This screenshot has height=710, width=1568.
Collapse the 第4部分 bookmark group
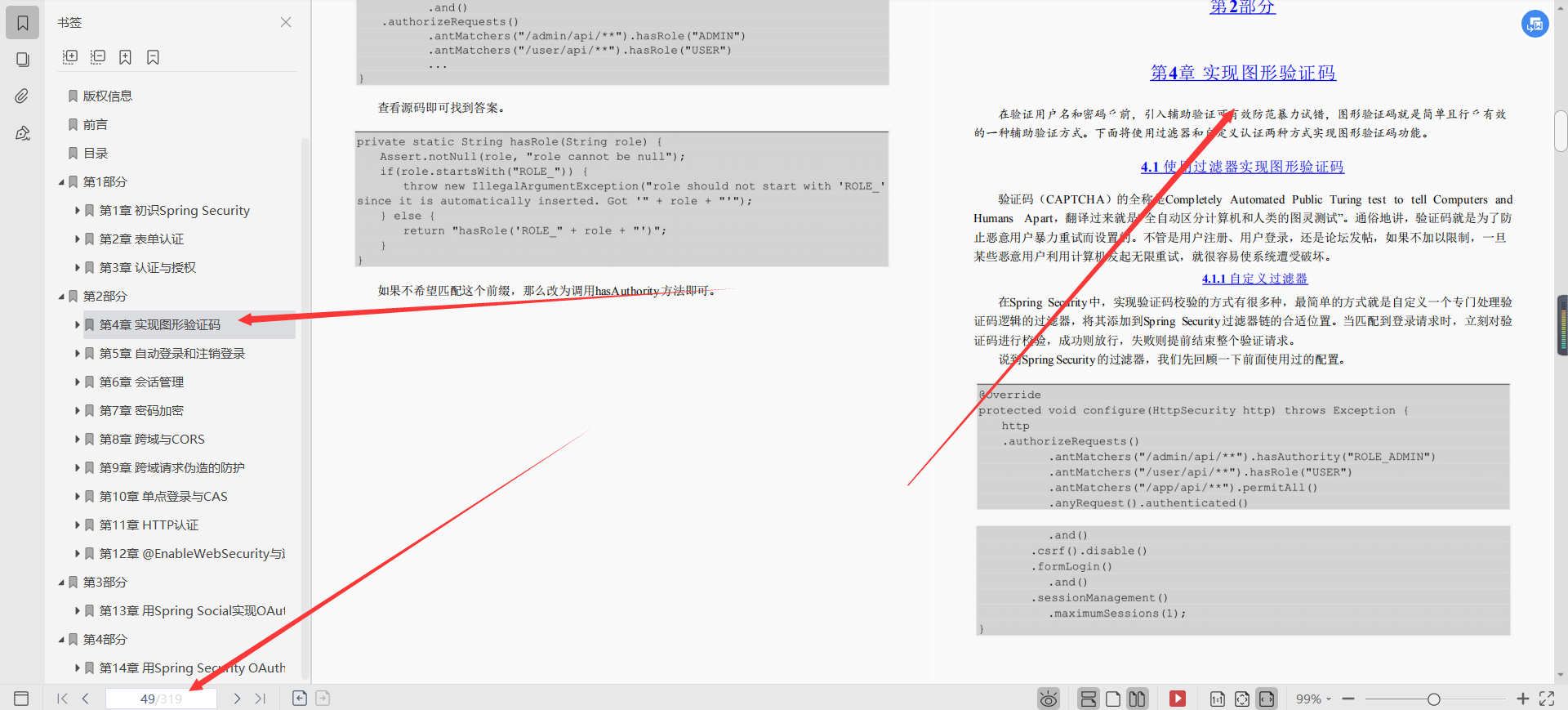click(61, 640)
